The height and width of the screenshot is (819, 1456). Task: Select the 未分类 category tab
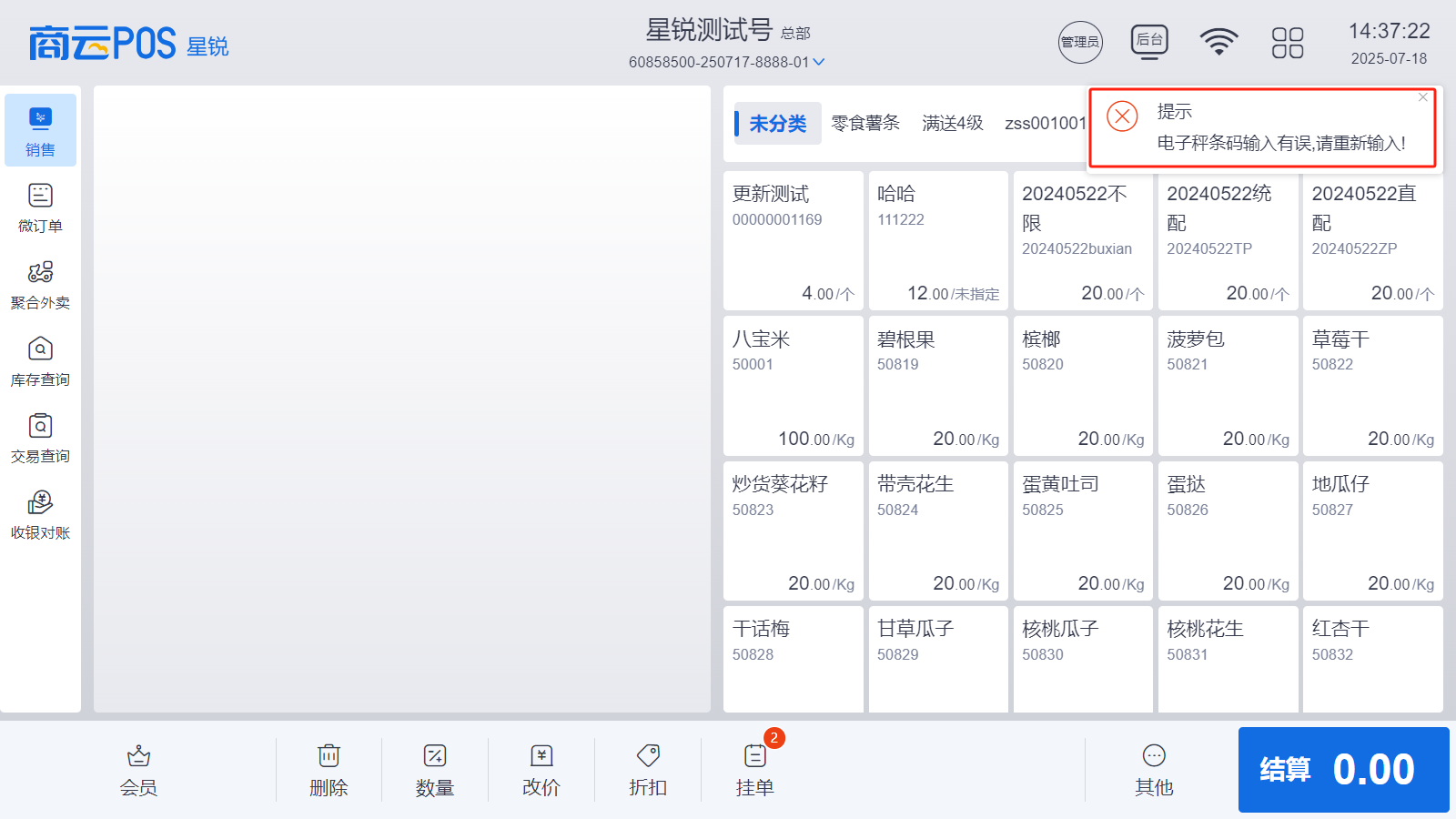pos(778,123)
